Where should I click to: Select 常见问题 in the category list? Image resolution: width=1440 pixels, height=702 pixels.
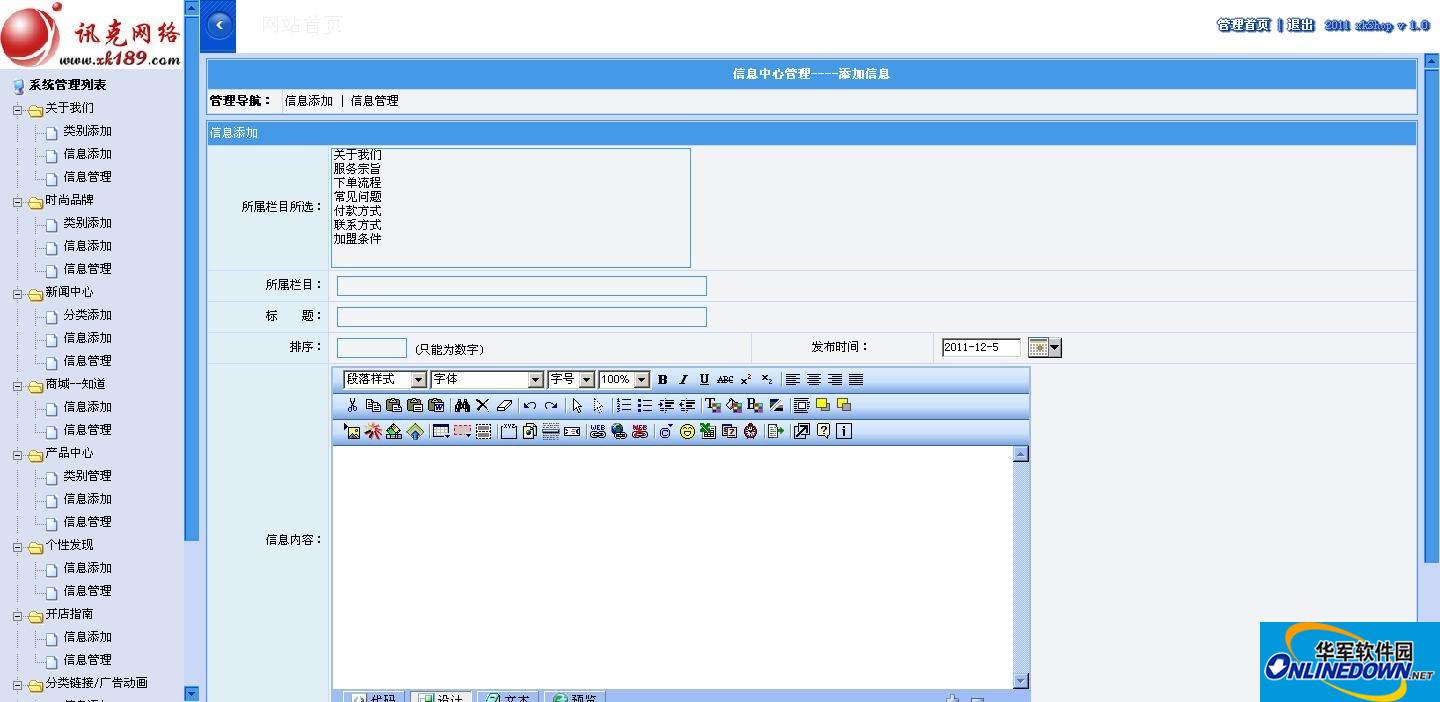coord(357,197)
